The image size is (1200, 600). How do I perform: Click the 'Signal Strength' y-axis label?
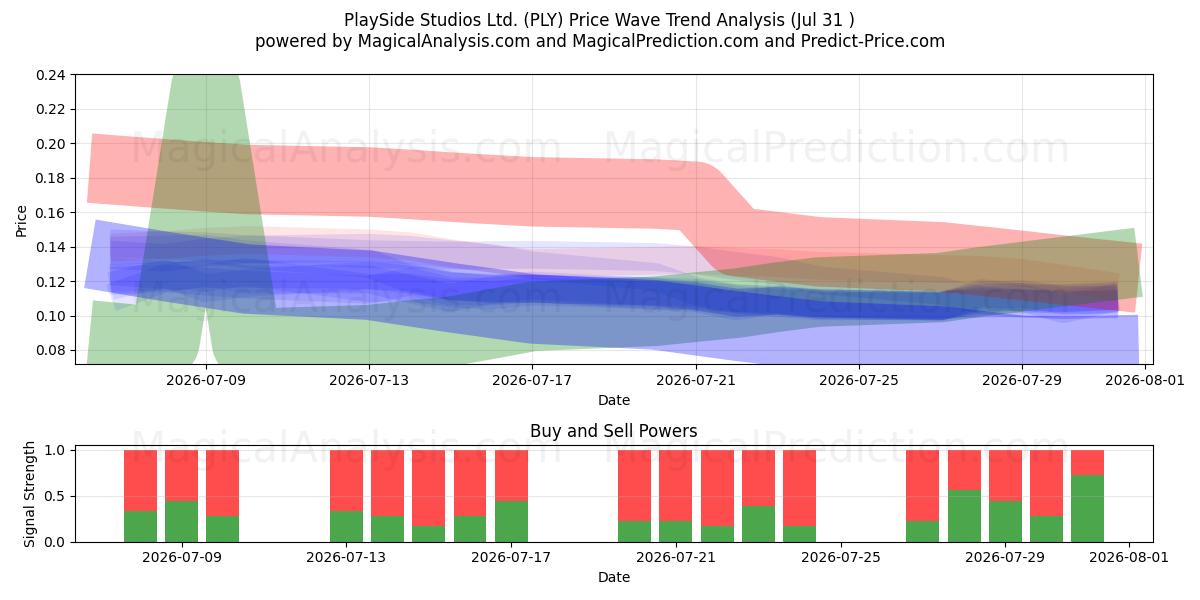tap(30, 494)
